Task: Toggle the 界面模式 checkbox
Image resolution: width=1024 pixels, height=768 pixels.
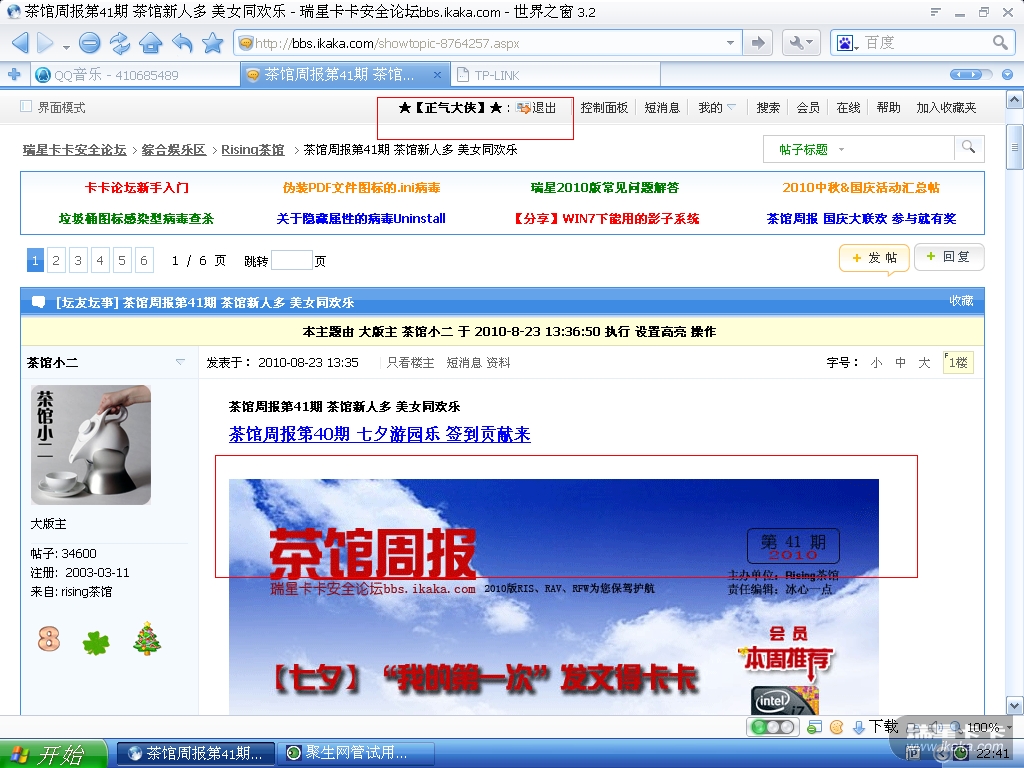Action: click(x=26, y=106)
